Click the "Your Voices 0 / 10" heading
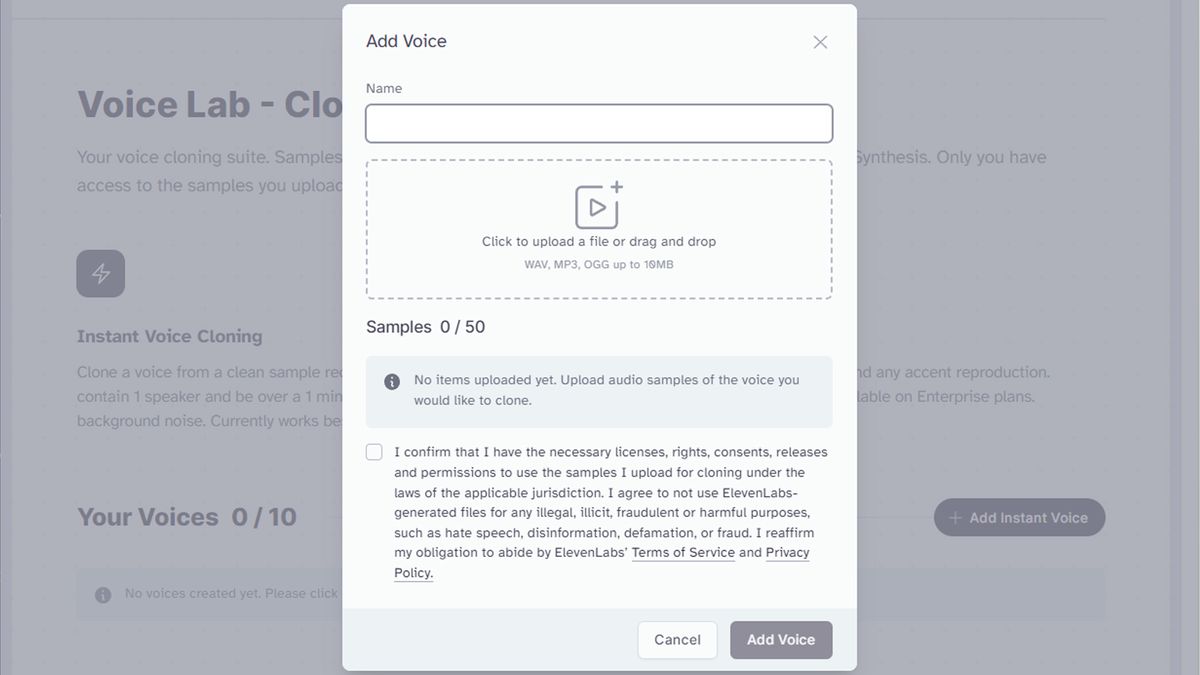The width and height of the screenshot is (1200, 675). click(x=187, y=517)
